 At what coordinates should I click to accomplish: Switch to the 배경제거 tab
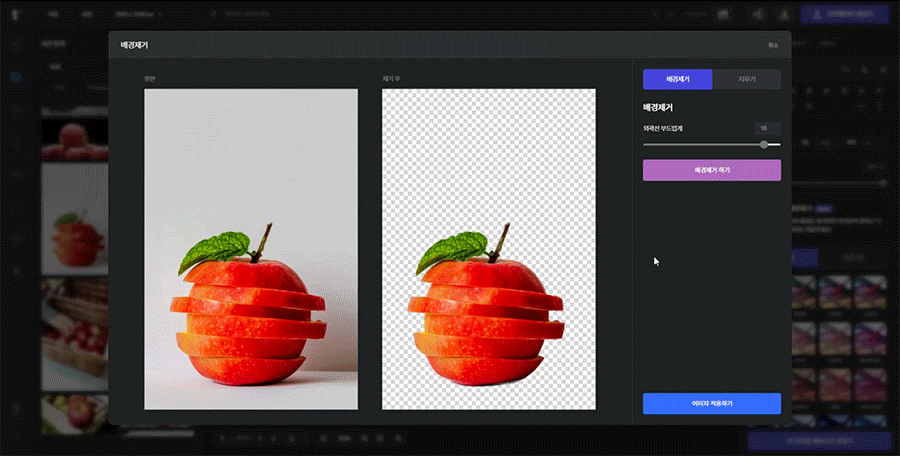[x=677, y=79]
